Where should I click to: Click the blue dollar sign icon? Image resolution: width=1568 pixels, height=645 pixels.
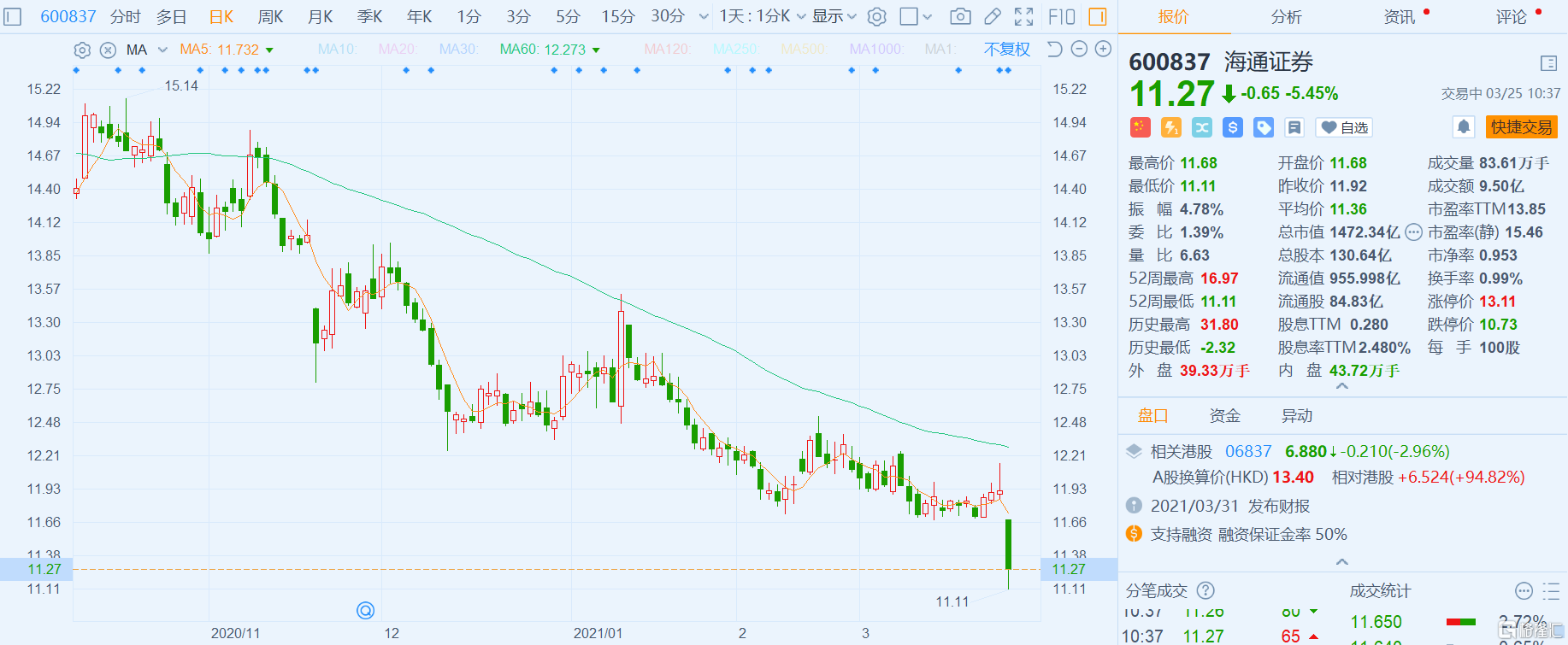[x=1232, y=127]
